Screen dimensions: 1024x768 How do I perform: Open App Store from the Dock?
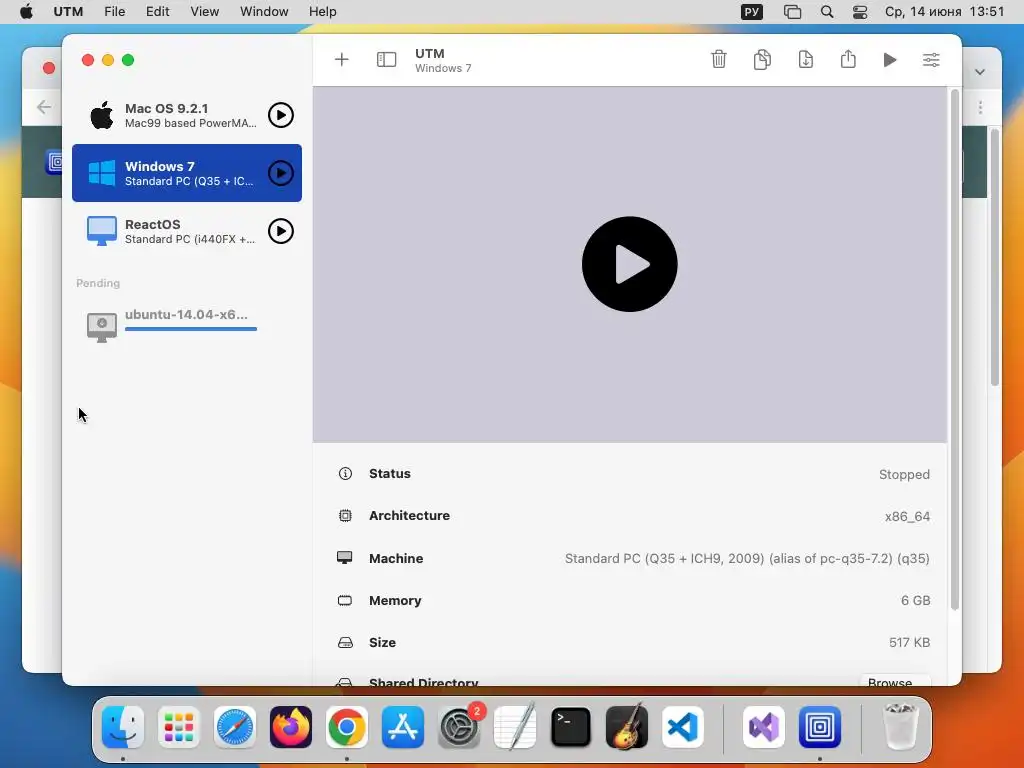tap(403, 727)
